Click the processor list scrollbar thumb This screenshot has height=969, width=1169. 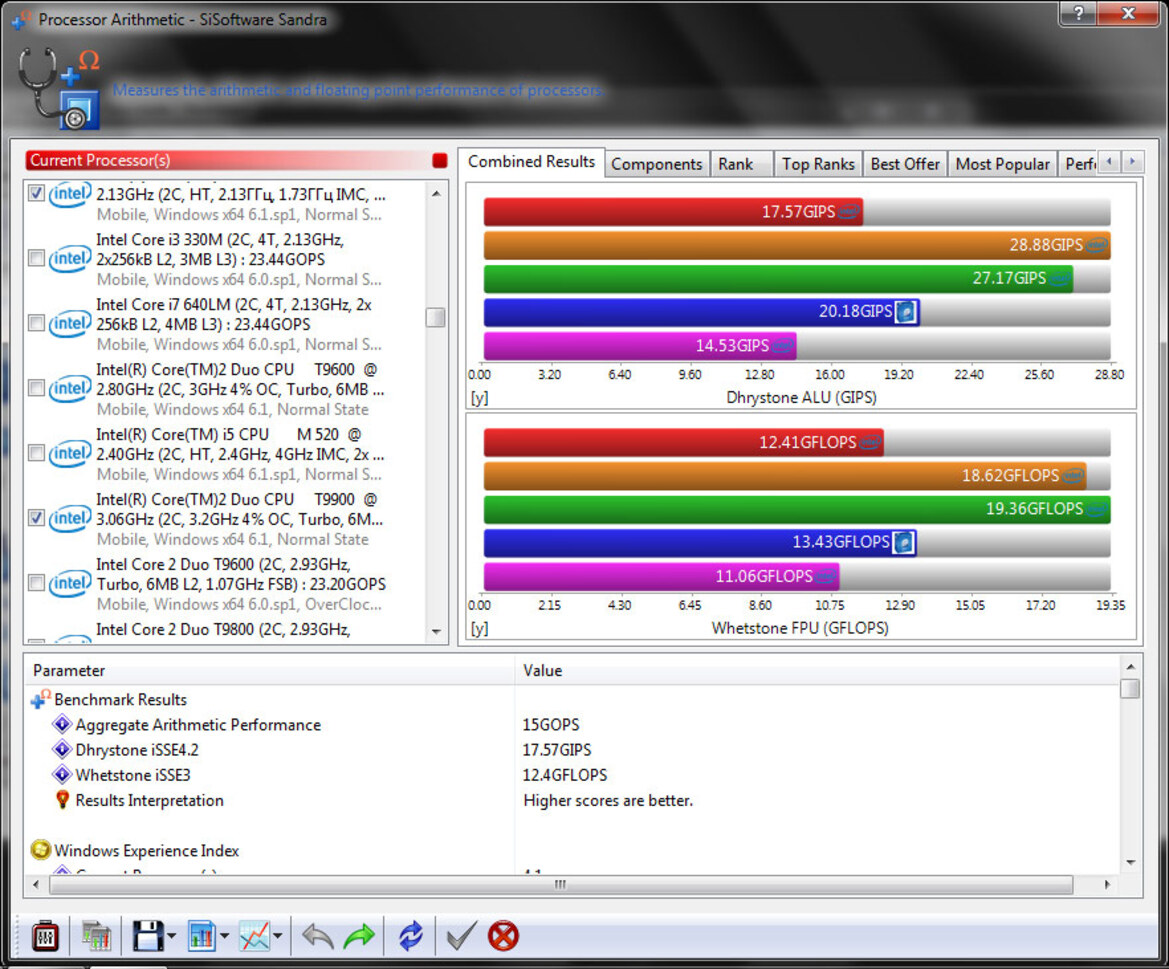tap(436, 317)
